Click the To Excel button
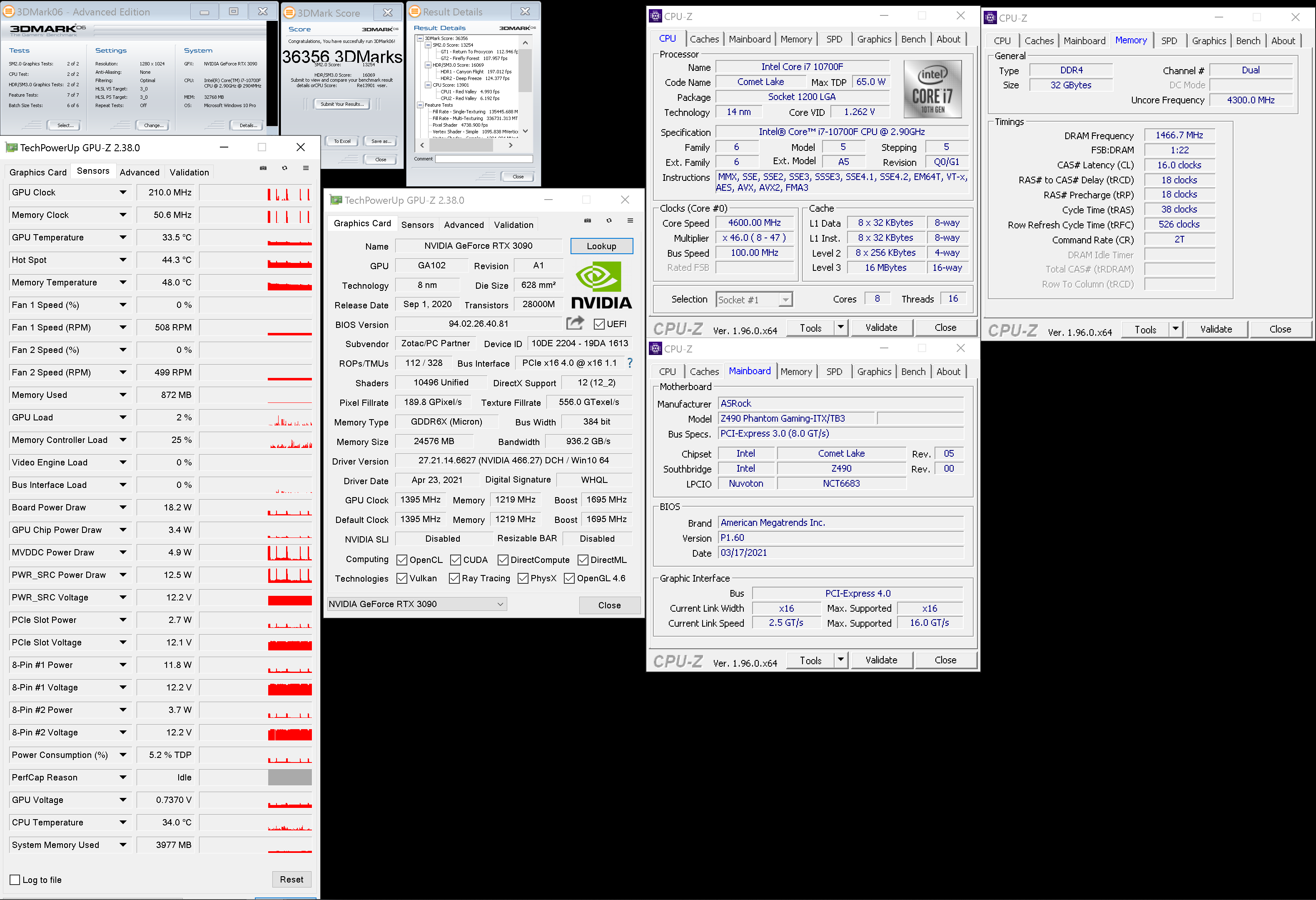This screenshot has width=1316, height=900. click(x=342, y=142)
